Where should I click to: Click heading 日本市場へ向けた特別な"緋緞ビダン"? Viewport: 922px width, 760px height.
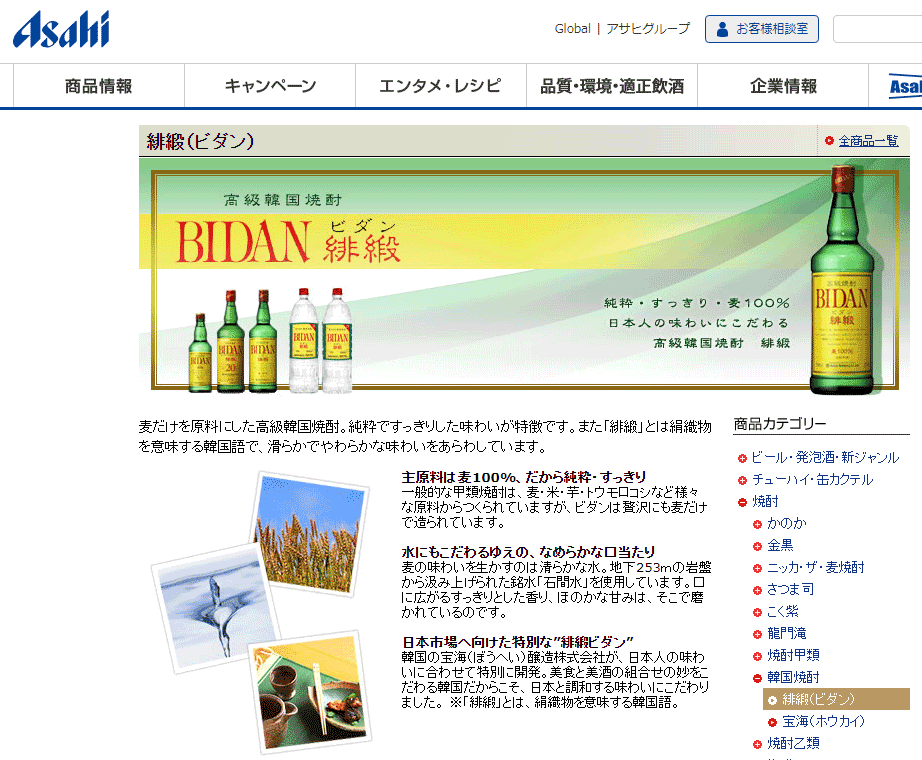point(517,642)
